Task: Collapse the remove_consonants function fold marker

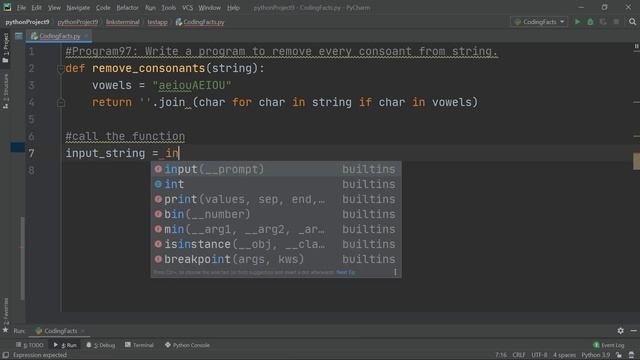Action: point(60,69)
